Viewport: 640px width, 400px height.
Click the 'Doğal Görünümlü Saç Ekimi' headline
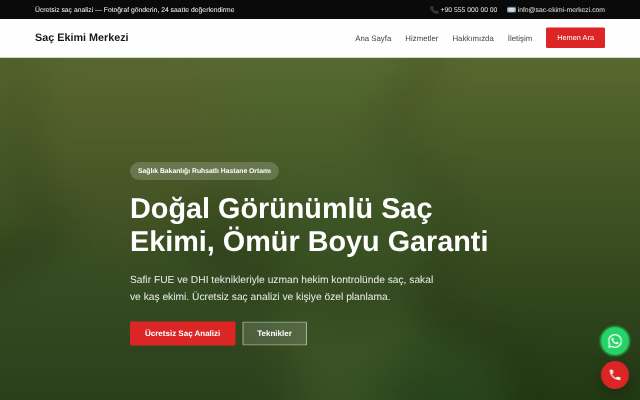coord(309,225)
